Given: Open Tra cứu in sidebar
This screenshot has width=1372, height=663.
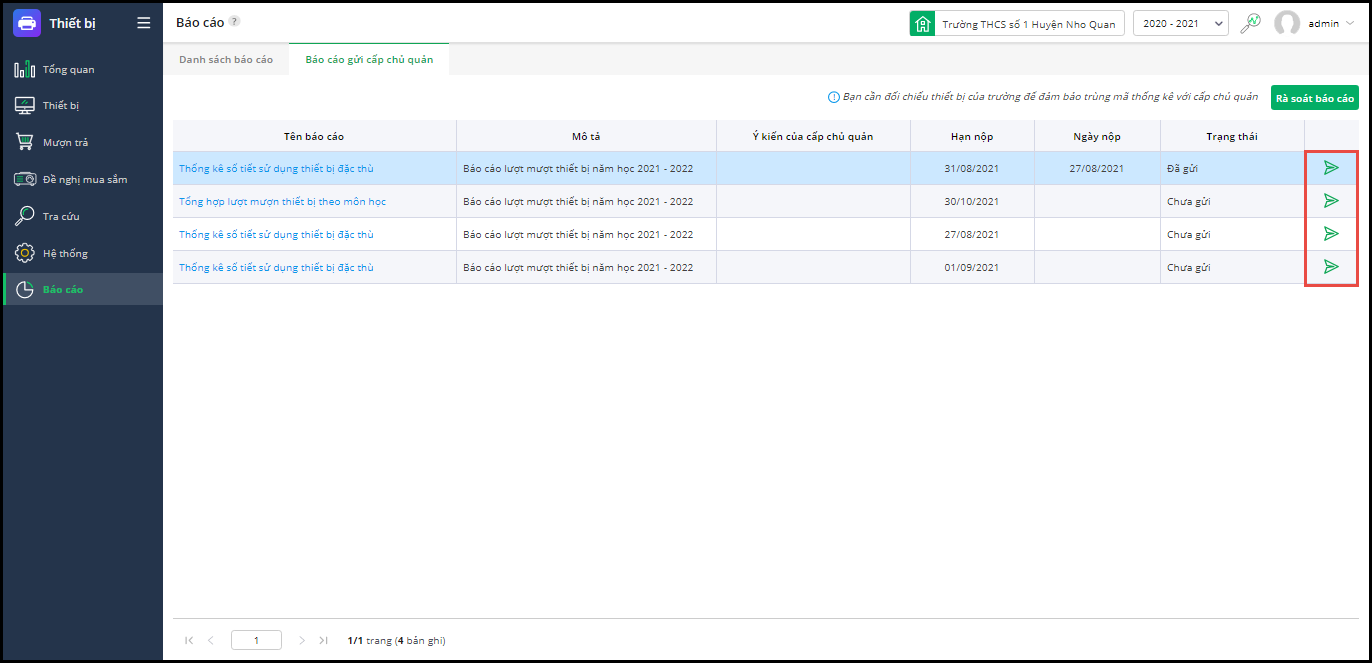Looking at the screenshot, I should (x=82, y=216).
